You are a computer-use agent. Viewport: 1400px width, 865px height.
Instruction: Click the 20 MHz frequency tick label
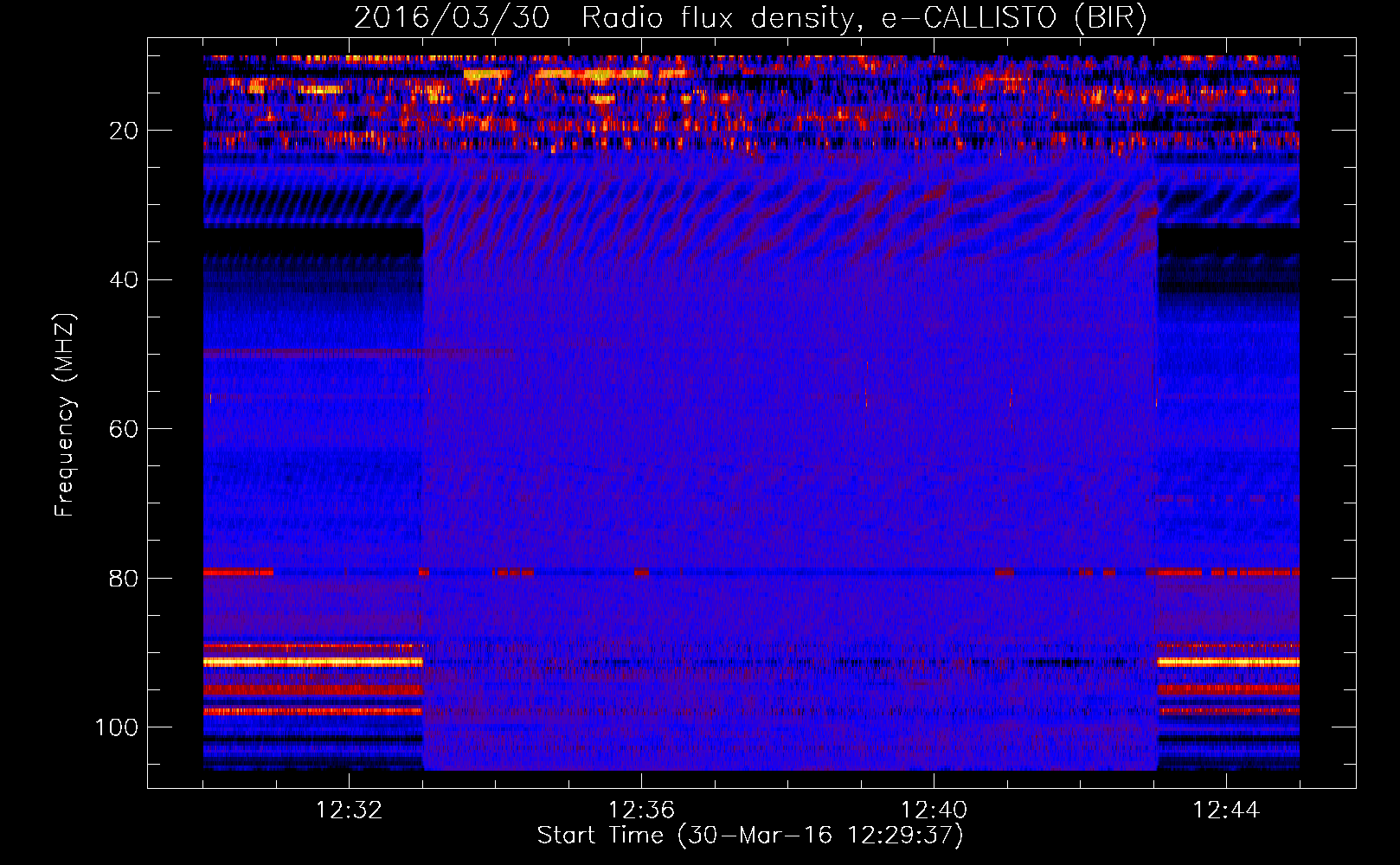[125, 131]
